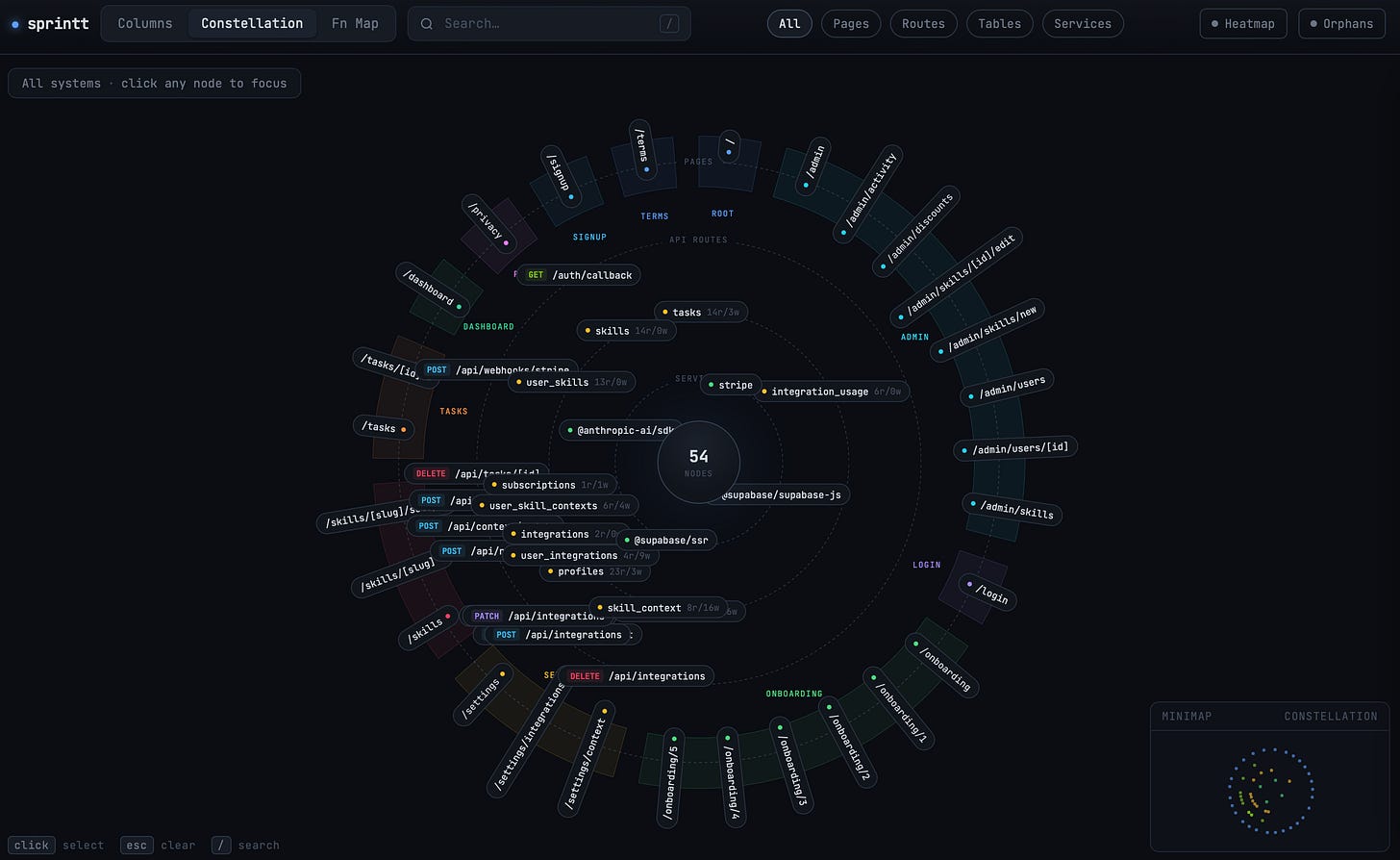Click the magnifier icon in search box
This screenshot has height=860, width=1400.
[426, 24]
